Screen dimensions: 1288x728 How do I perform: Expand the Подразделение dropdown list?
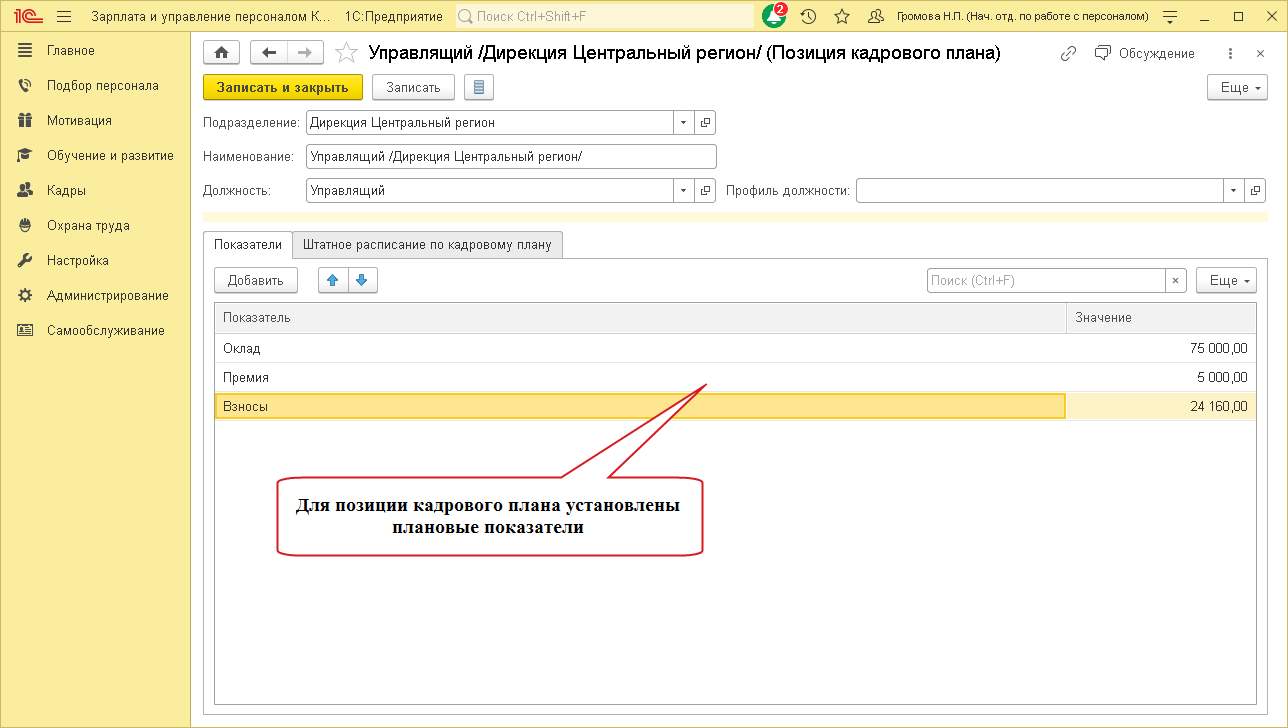tap(684, 123)
